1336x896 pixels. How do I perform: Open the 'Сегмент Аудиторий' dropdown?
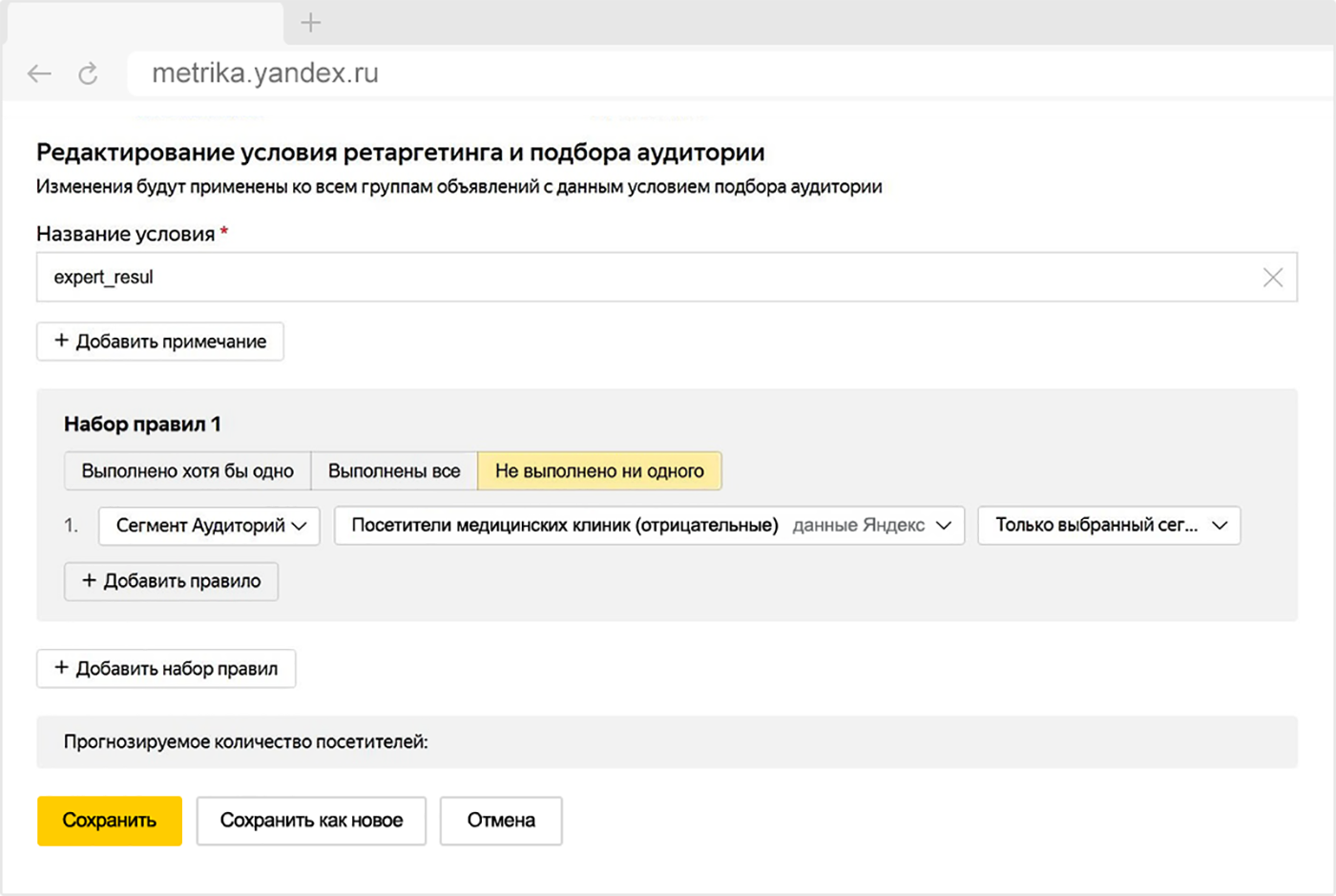210,526
